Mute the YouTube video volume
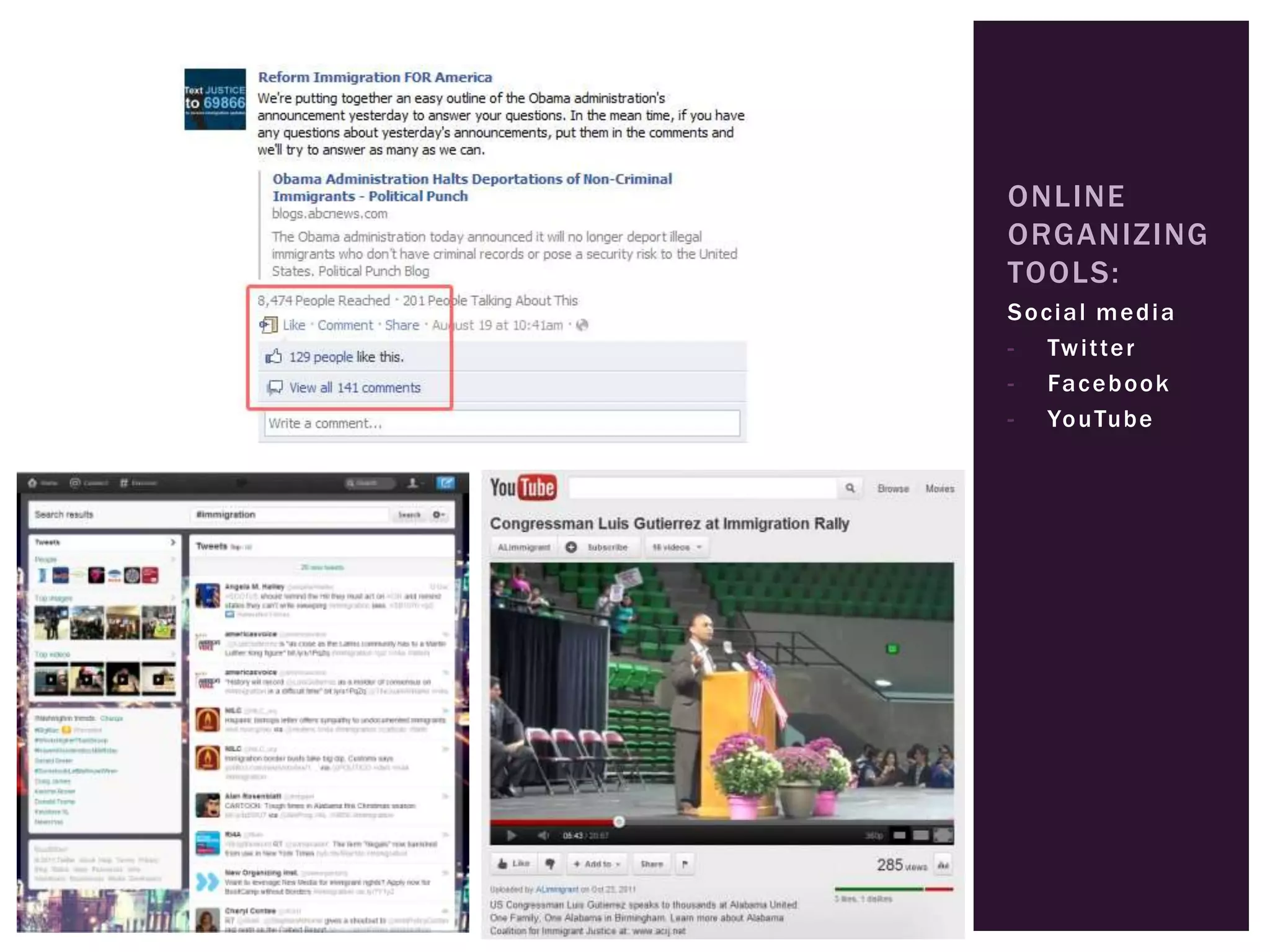1270x952 pixels. pos(543,835)
